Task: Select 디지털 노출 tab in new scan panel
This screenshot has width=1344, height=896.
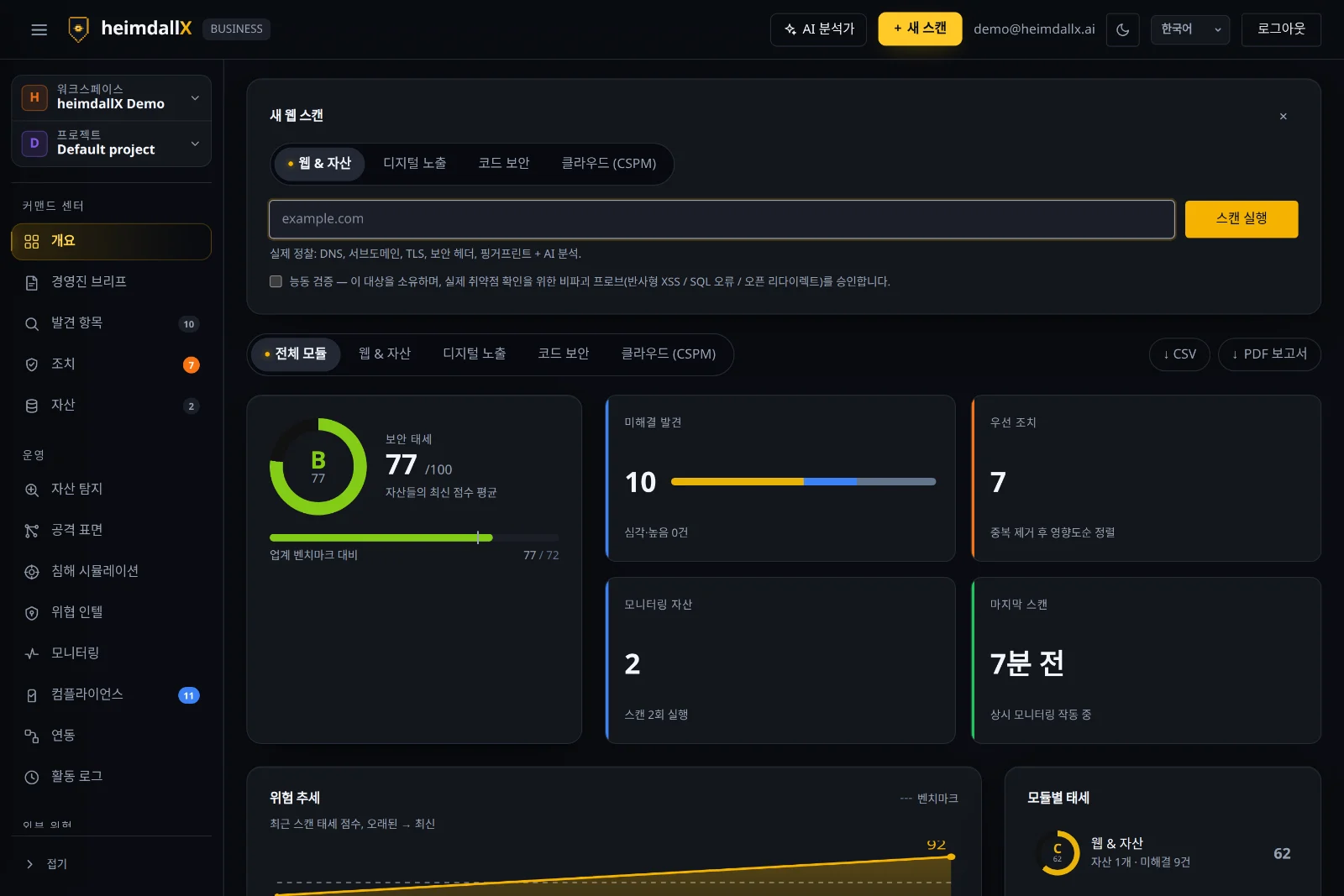Action: point(415,163)
